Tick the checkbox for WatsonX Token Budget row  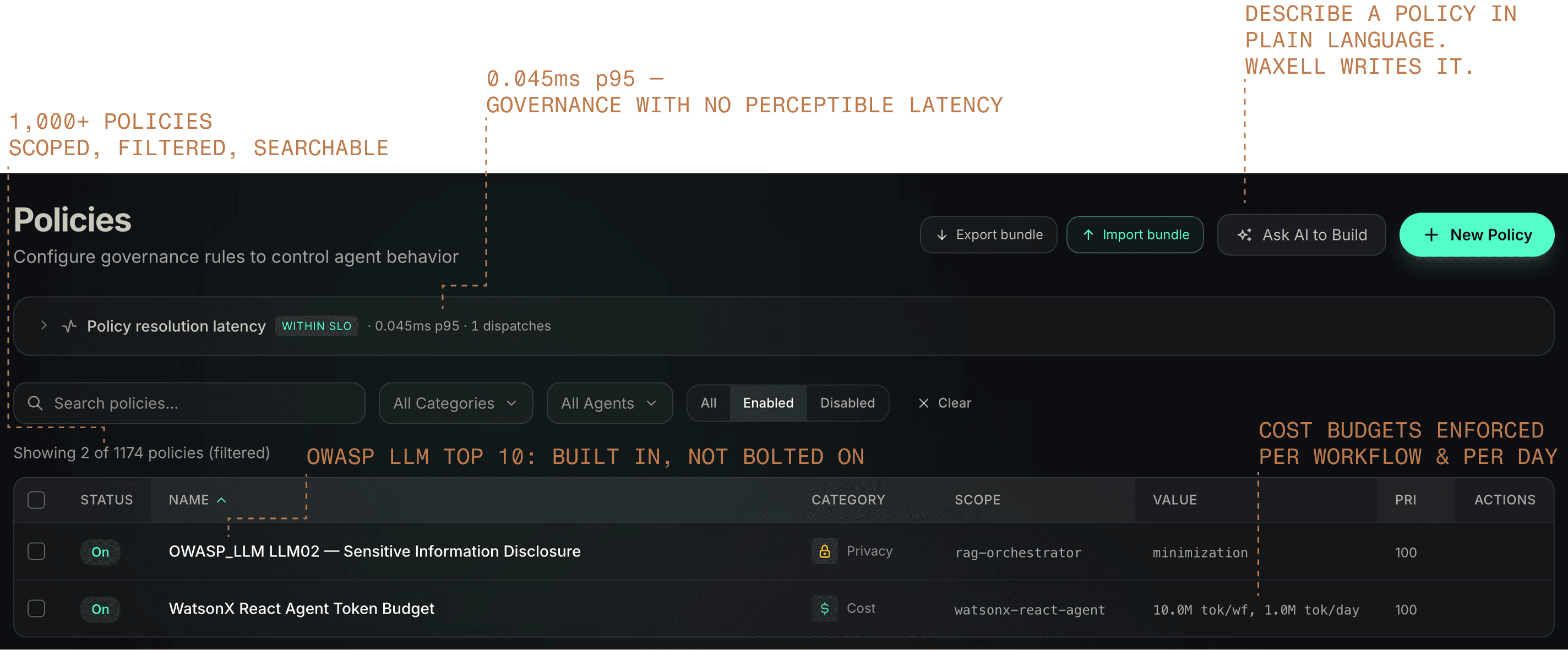[x=36, y=609]
